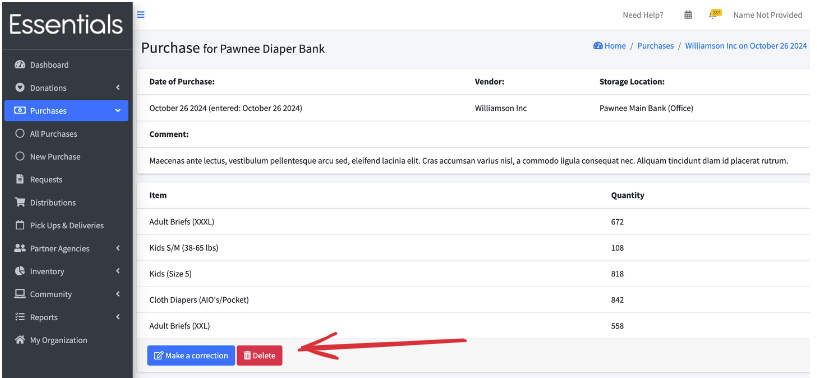Click quantity value 672
Screen dimensions: 817x378
click(617, 222)
